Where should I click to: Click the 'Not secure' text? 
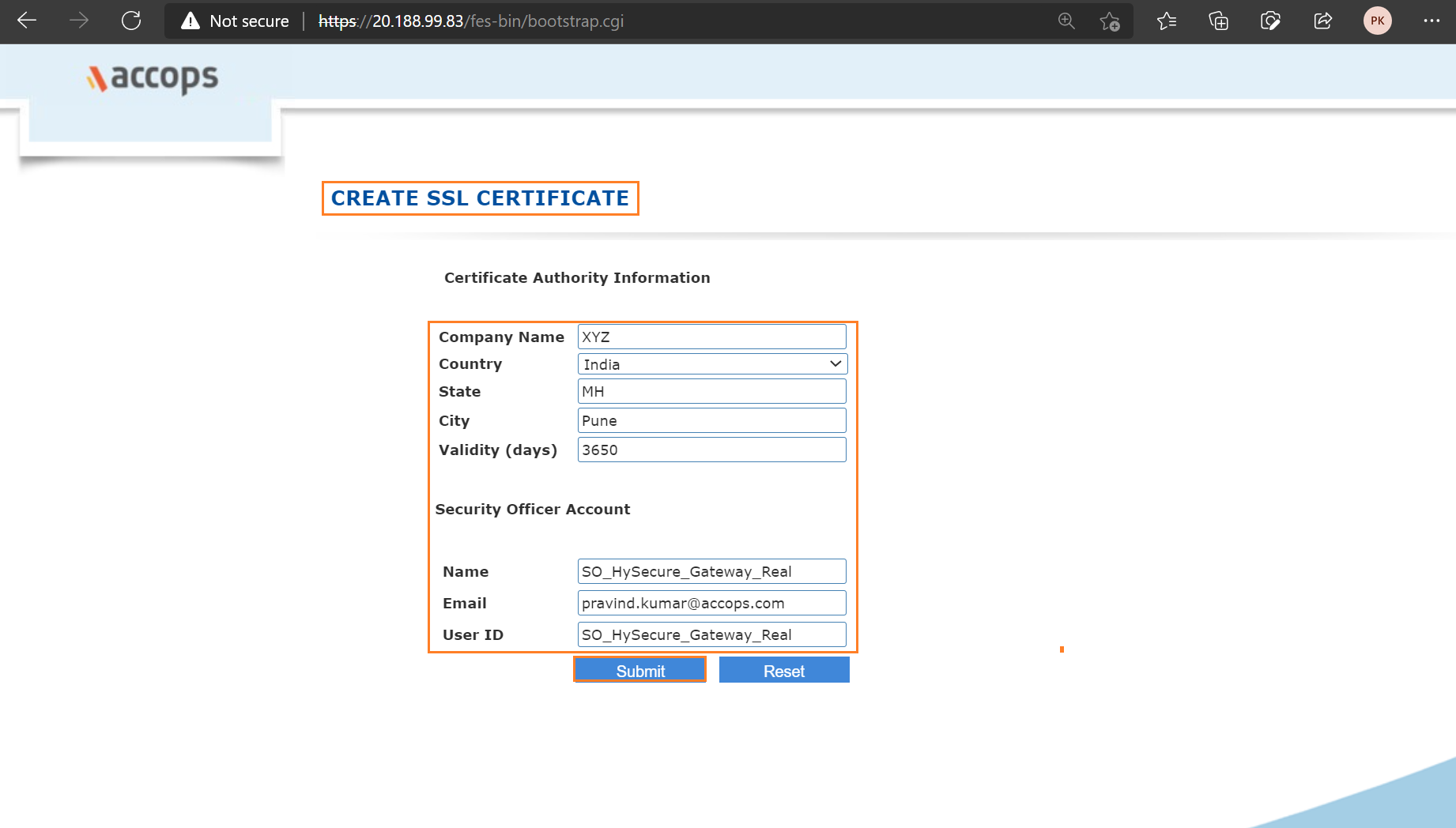pyautogui.click(x=249, y=21)
